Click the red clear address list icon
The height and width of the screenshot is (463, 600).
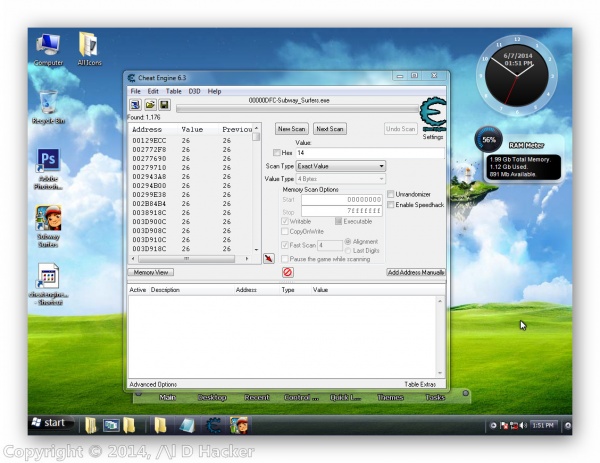[x=287, y=272]
